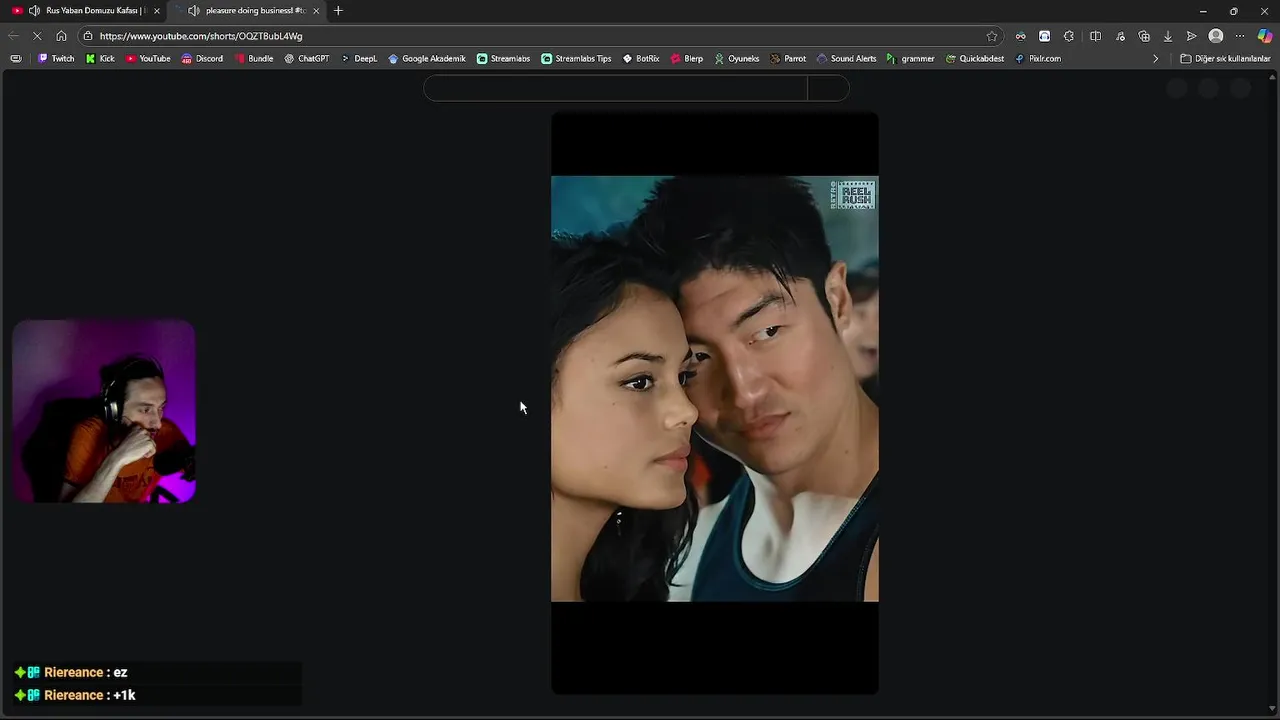Screen dimensions: 1280x720
Task: Click the webcam overlay thumbnail
Action: click(x=104, y=411)
